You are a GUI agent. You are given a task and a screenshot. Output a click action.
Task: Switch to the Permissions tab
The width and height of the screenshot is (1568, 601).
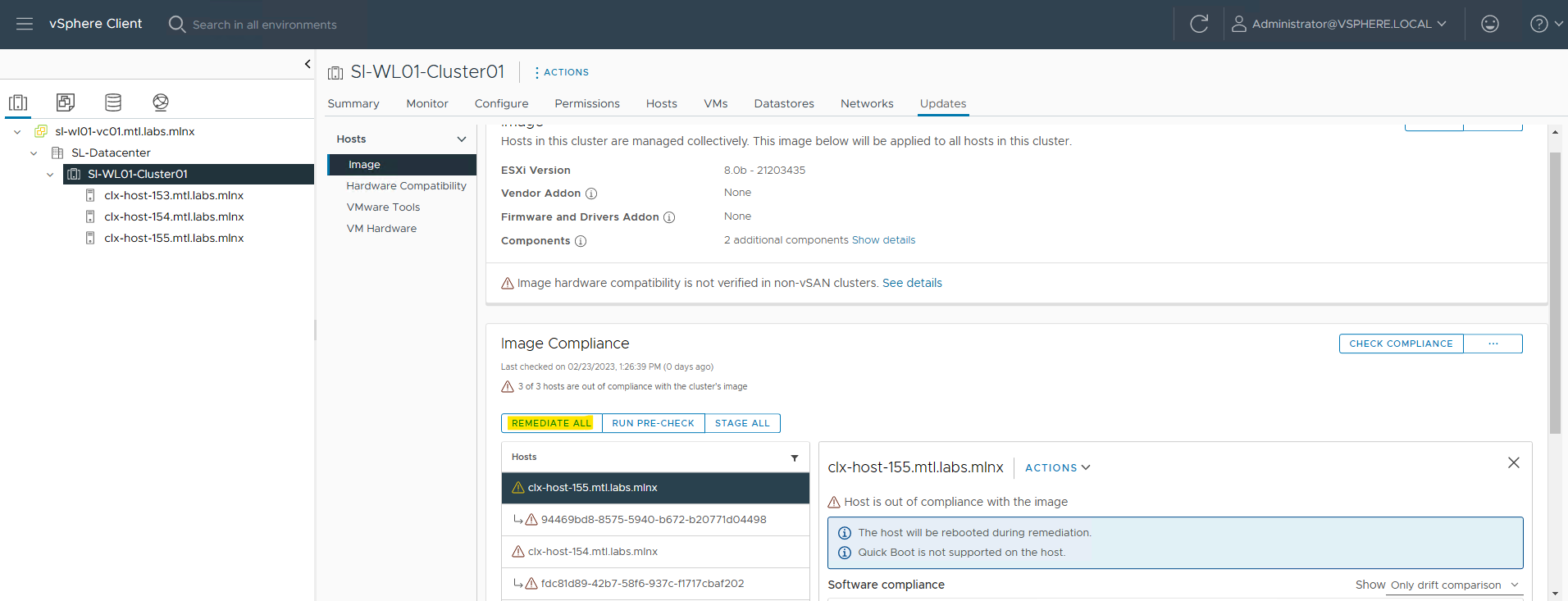click(x=587, y=103)
